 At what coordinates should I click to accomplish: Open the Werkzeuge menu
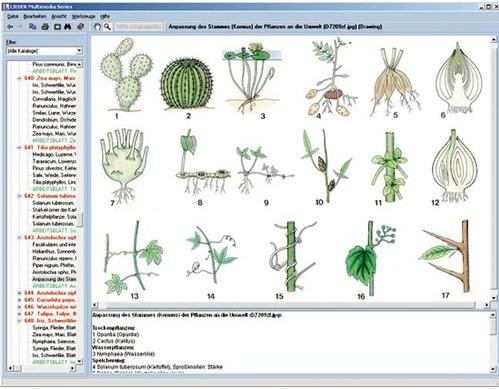(x=84, y=16)
